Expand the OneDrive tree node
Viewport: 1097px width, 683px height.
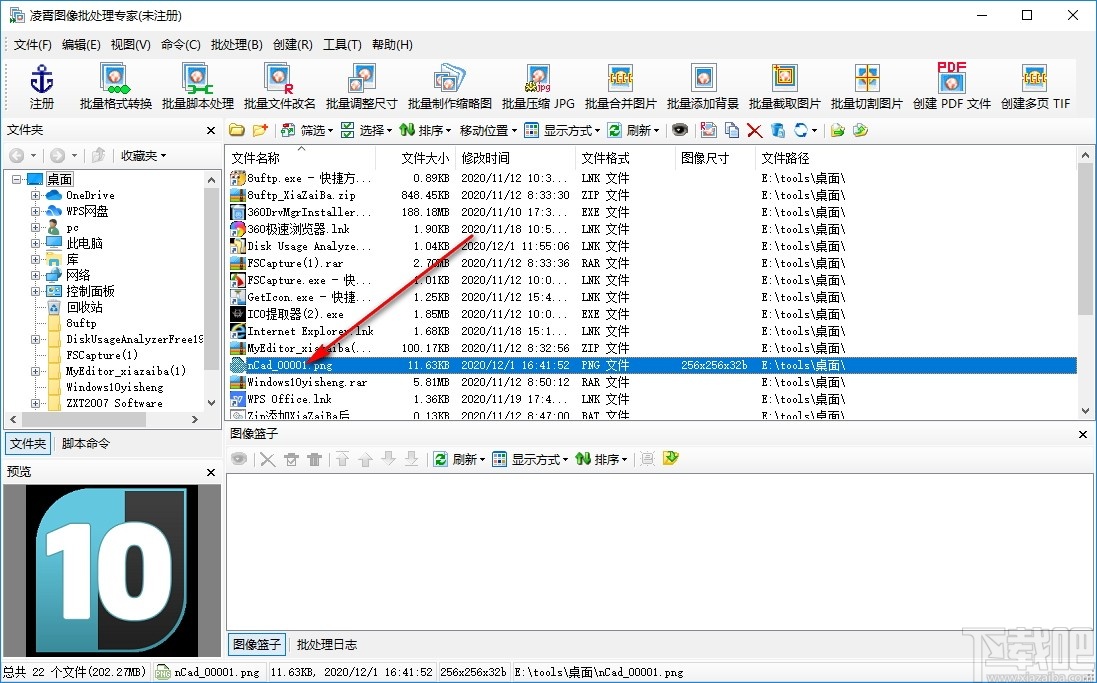pos(35,195)
